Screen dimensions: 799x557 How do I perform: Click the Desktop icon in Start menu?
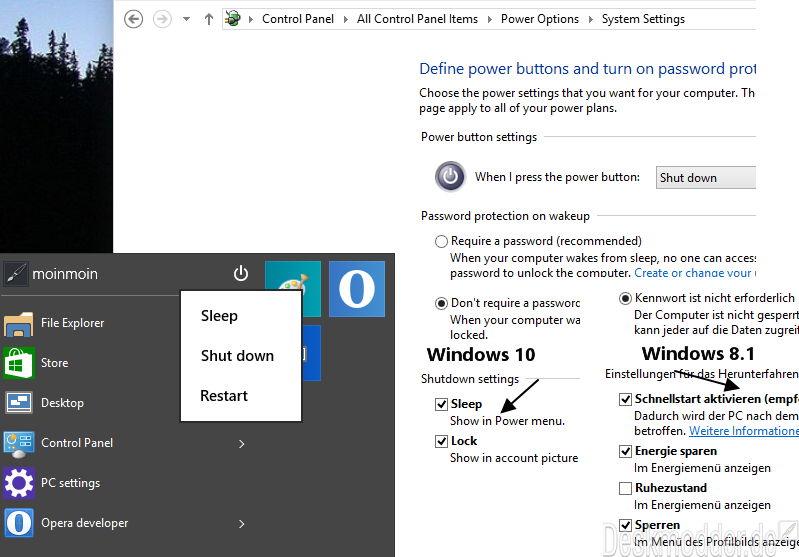tap(19, 403)
